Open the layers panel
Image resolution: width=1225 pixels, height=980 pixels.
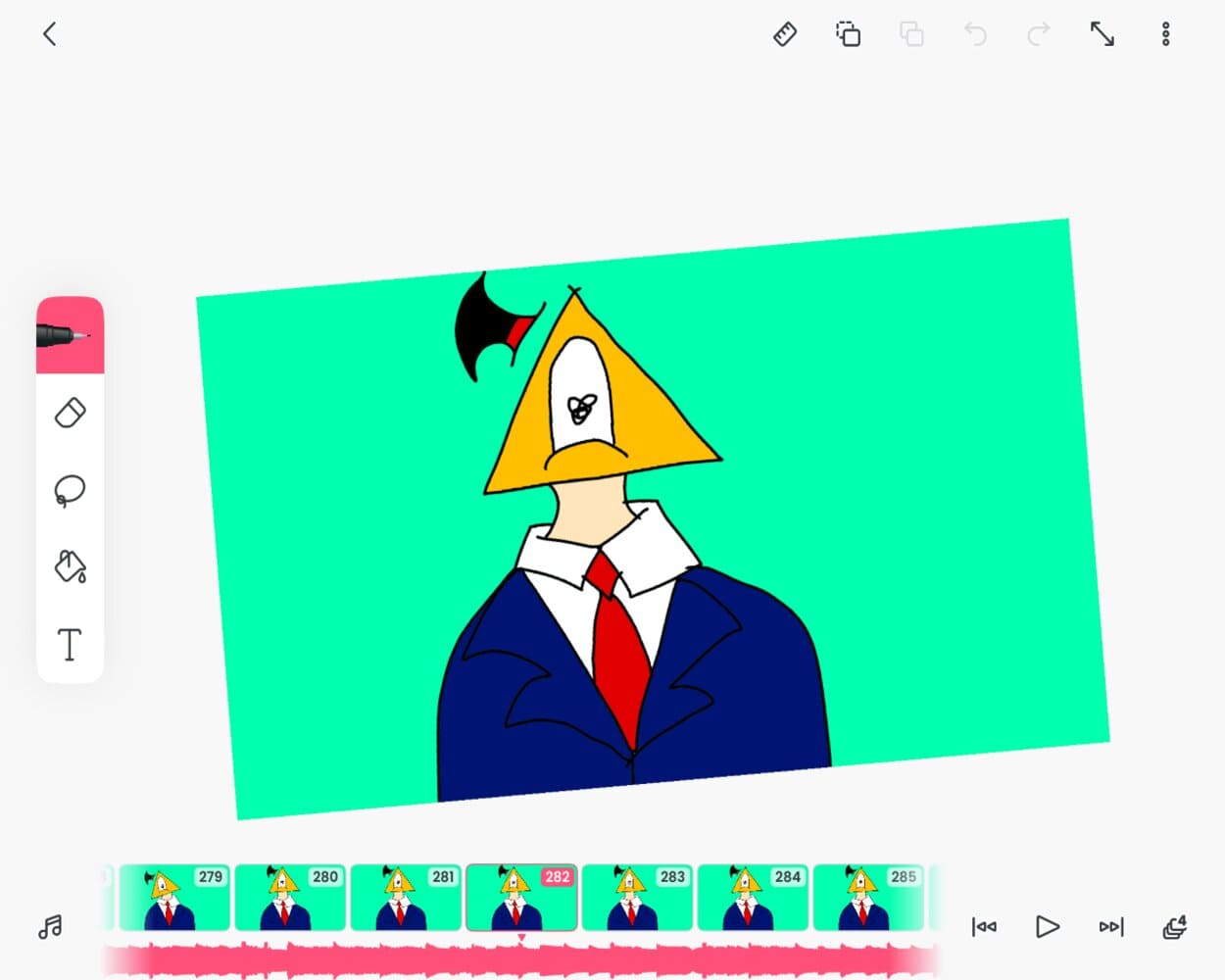click(x=1174, y=926)
